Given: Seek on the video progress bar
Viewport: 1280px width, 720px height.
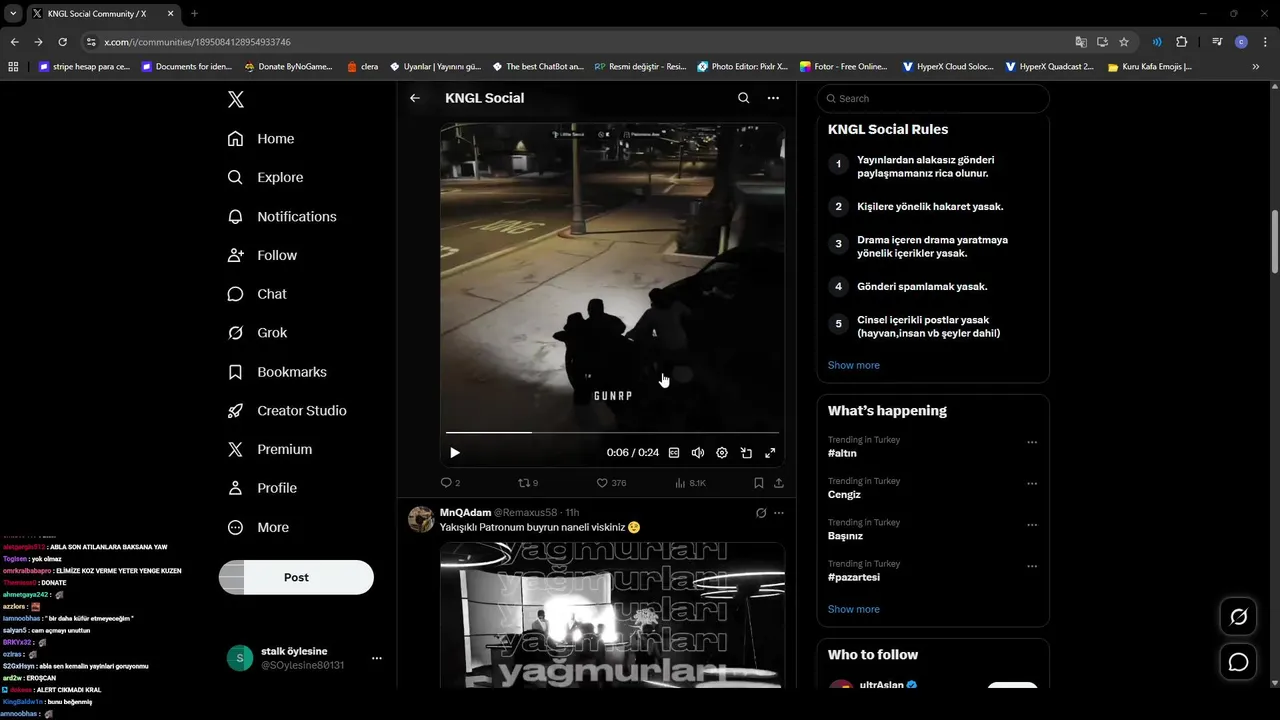Looking at the screenshot, I should 612,432.
